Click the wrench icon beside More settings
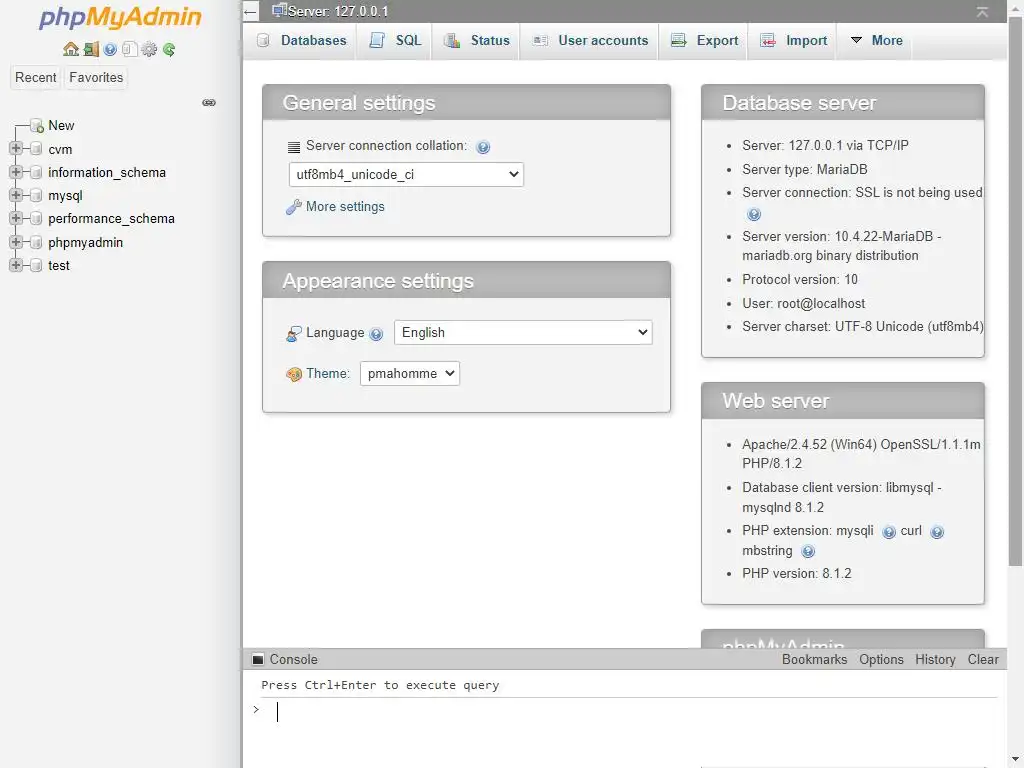The height and width of the screenshot is (768, 1024). tap(293, 207)
